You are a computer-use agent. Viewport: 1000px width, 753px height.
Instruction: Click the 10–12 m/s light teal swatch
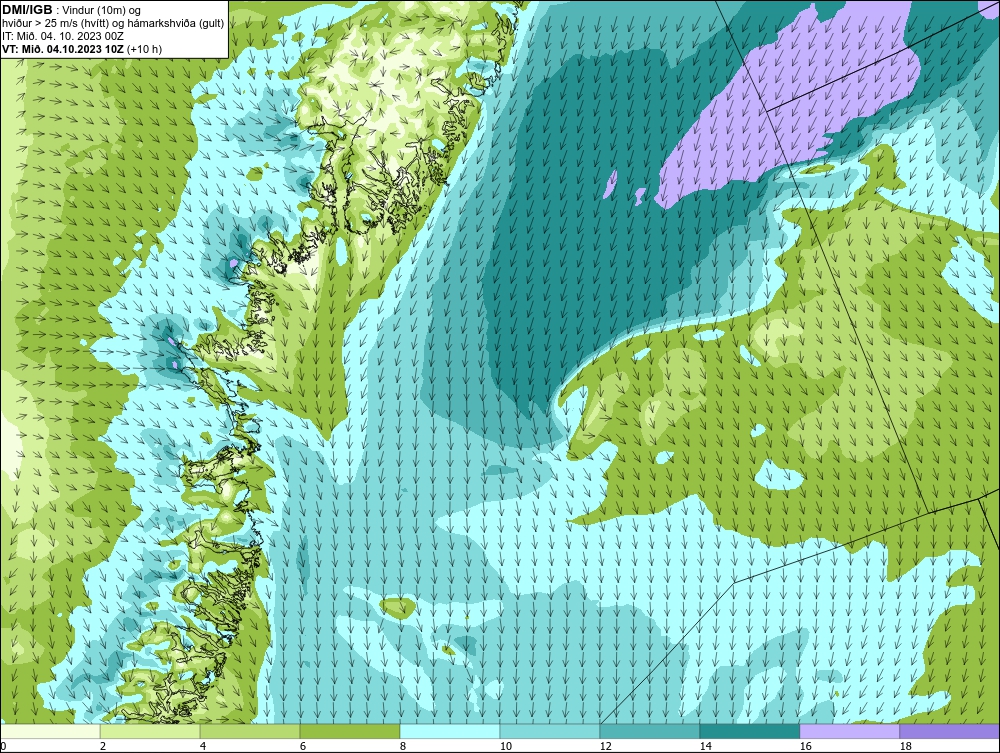click(x=550, y=731)
